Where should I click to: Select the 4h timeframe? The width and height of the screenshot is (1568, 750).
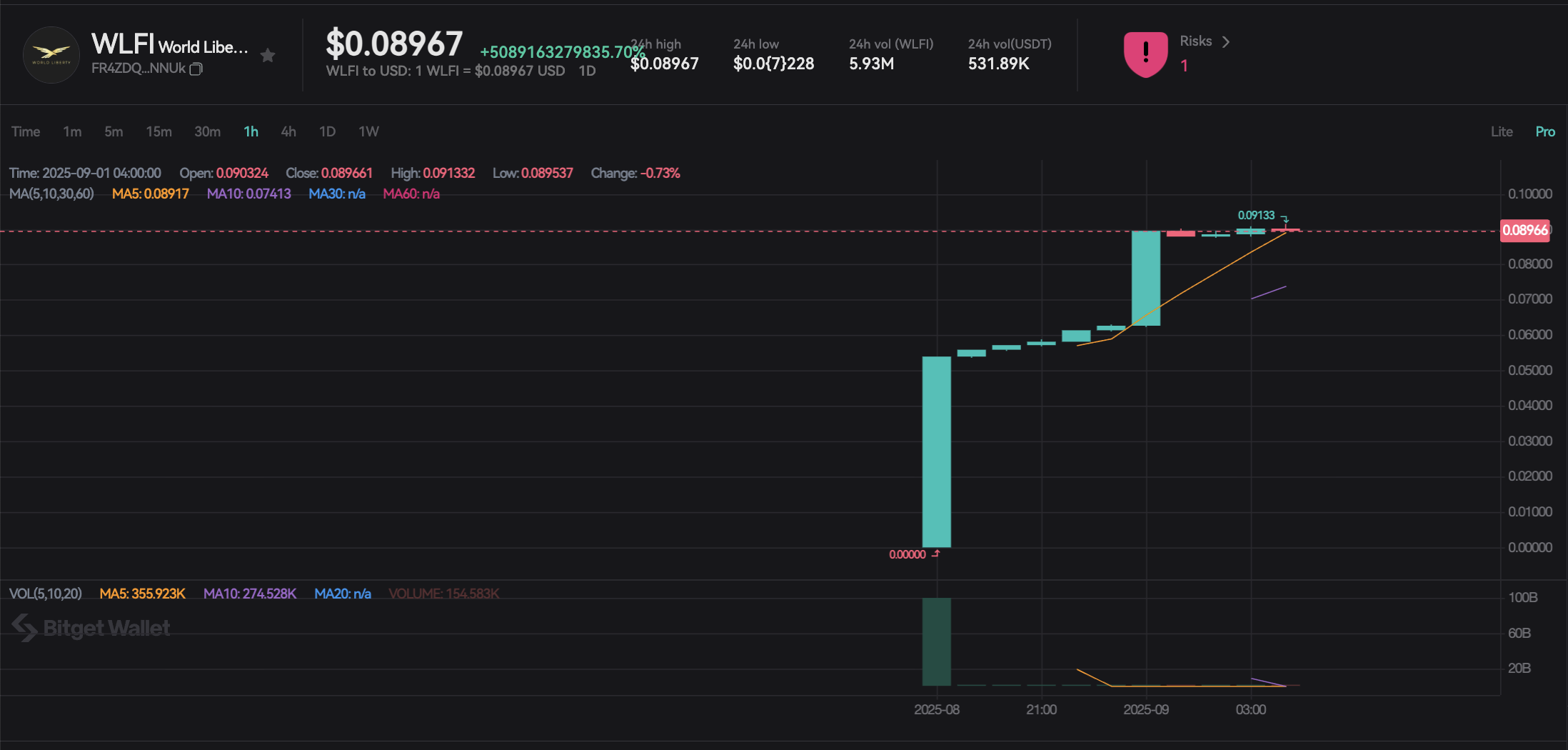pos(288,131)
